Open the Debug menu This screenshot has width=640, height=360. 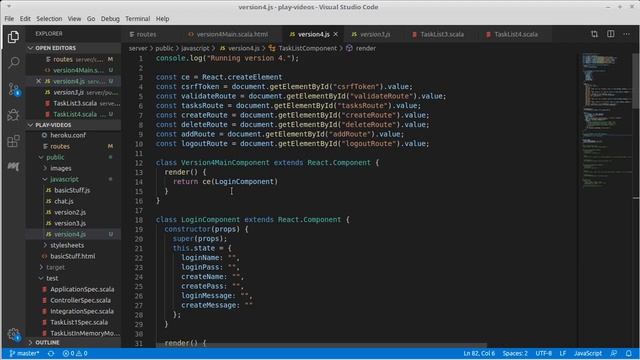point(110,19)
